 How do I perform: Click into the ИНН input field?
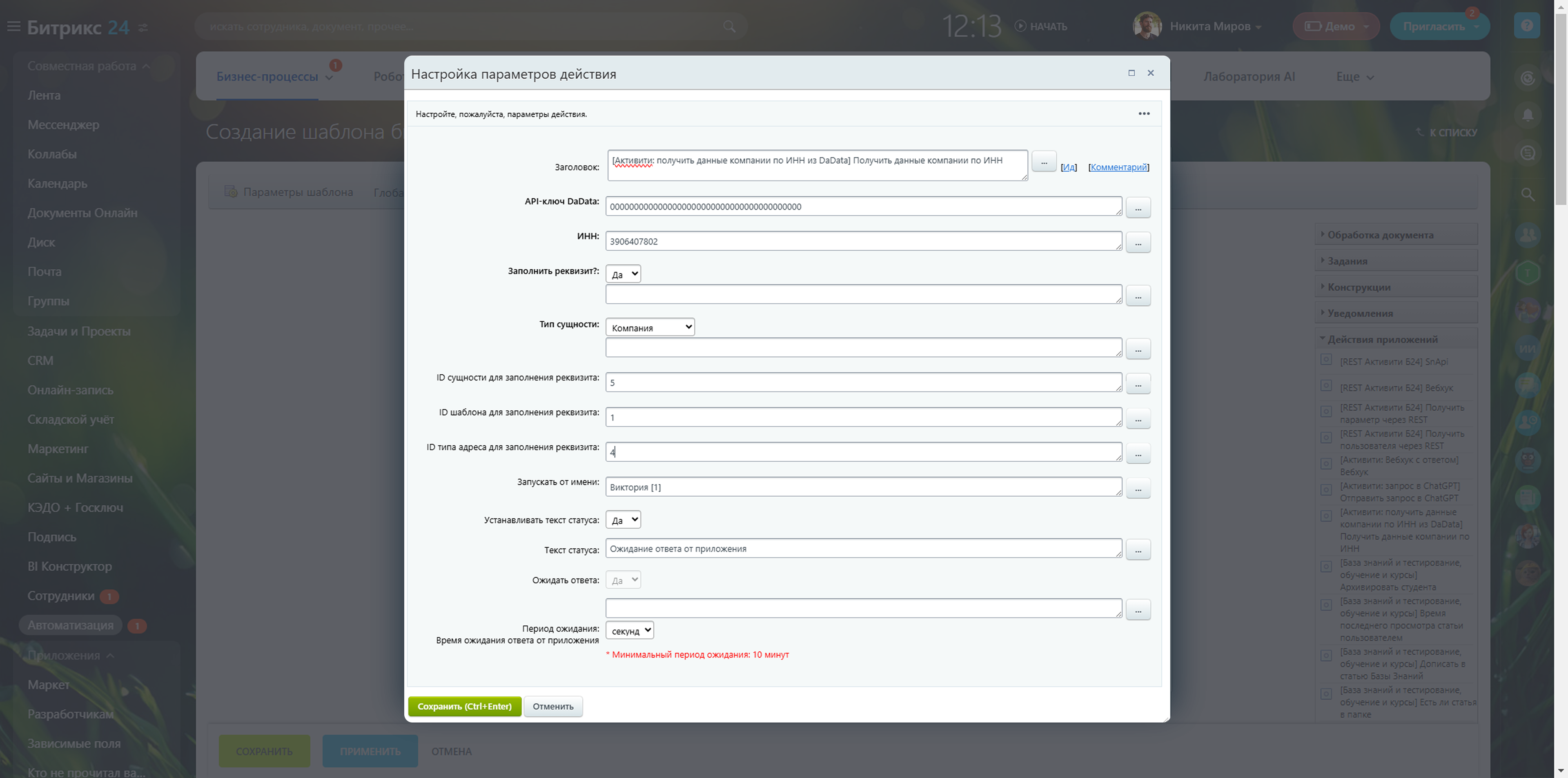click(x=862, y=242)
